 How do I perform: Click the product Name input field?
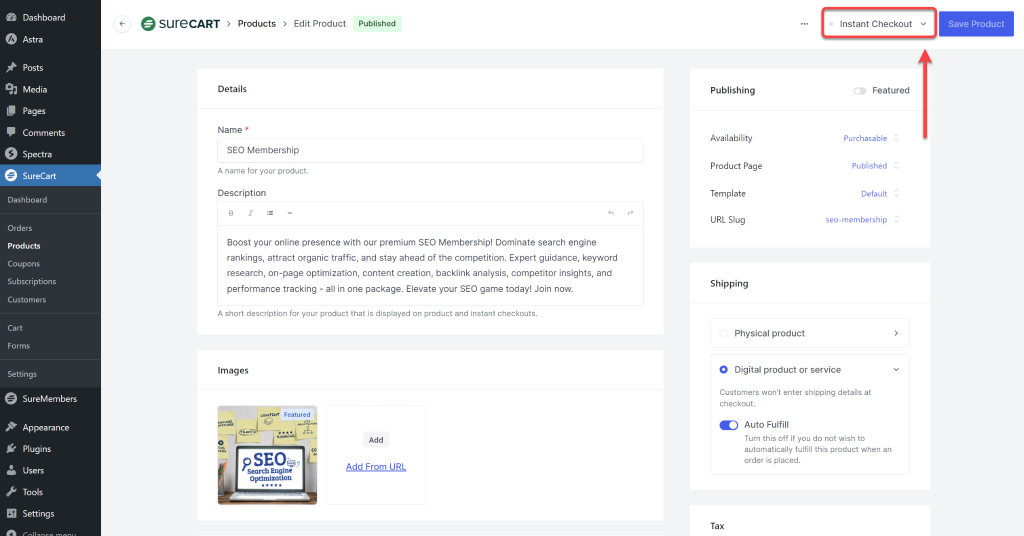pyautogui.click(x=430, y=150)
